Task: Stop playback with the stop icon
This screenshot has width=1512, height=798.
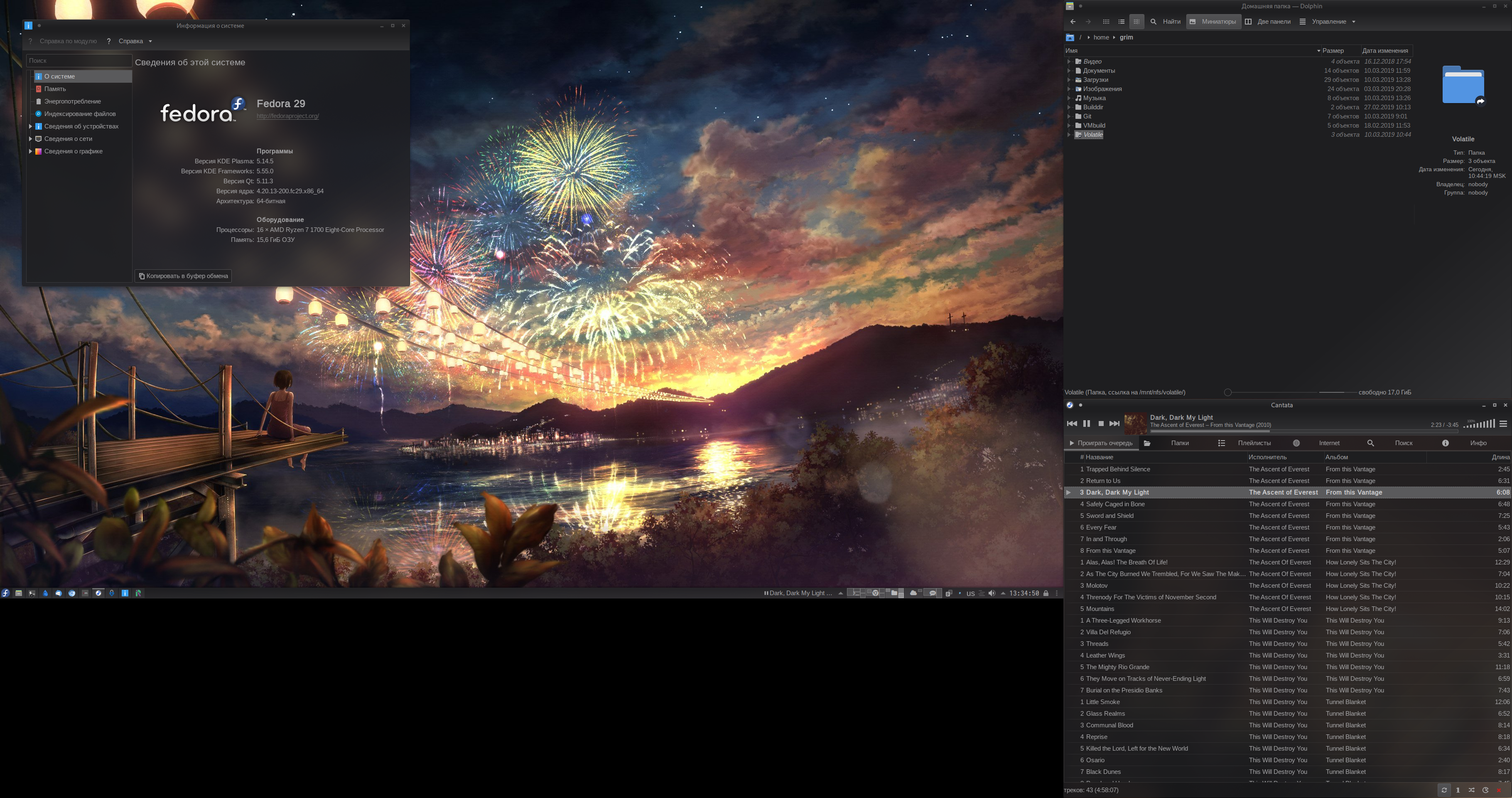Action: tap(1100, 424)
